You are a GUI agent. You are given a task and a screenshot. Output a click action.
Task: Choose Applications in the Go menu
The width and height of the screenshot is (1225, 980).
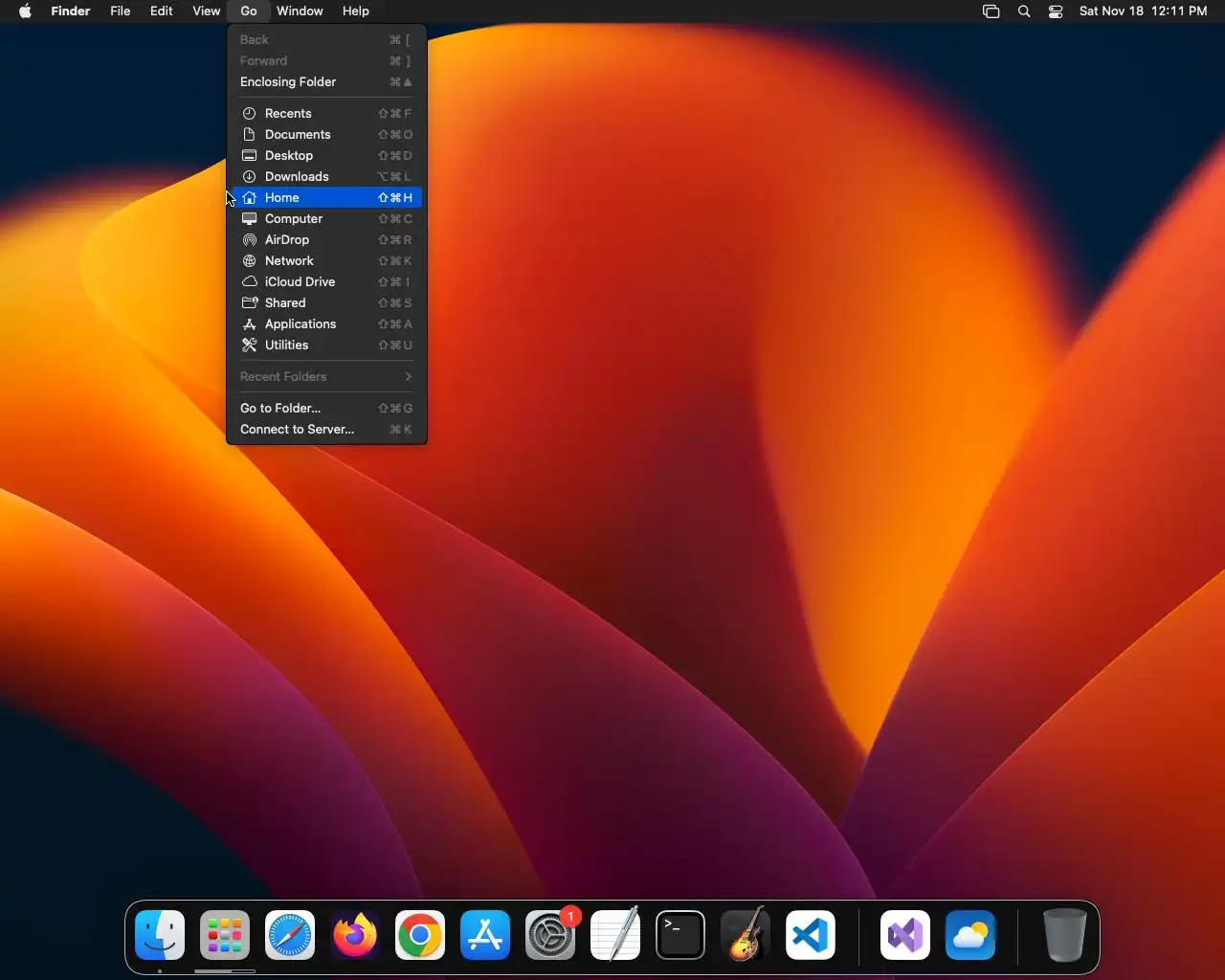coord(326,323)
